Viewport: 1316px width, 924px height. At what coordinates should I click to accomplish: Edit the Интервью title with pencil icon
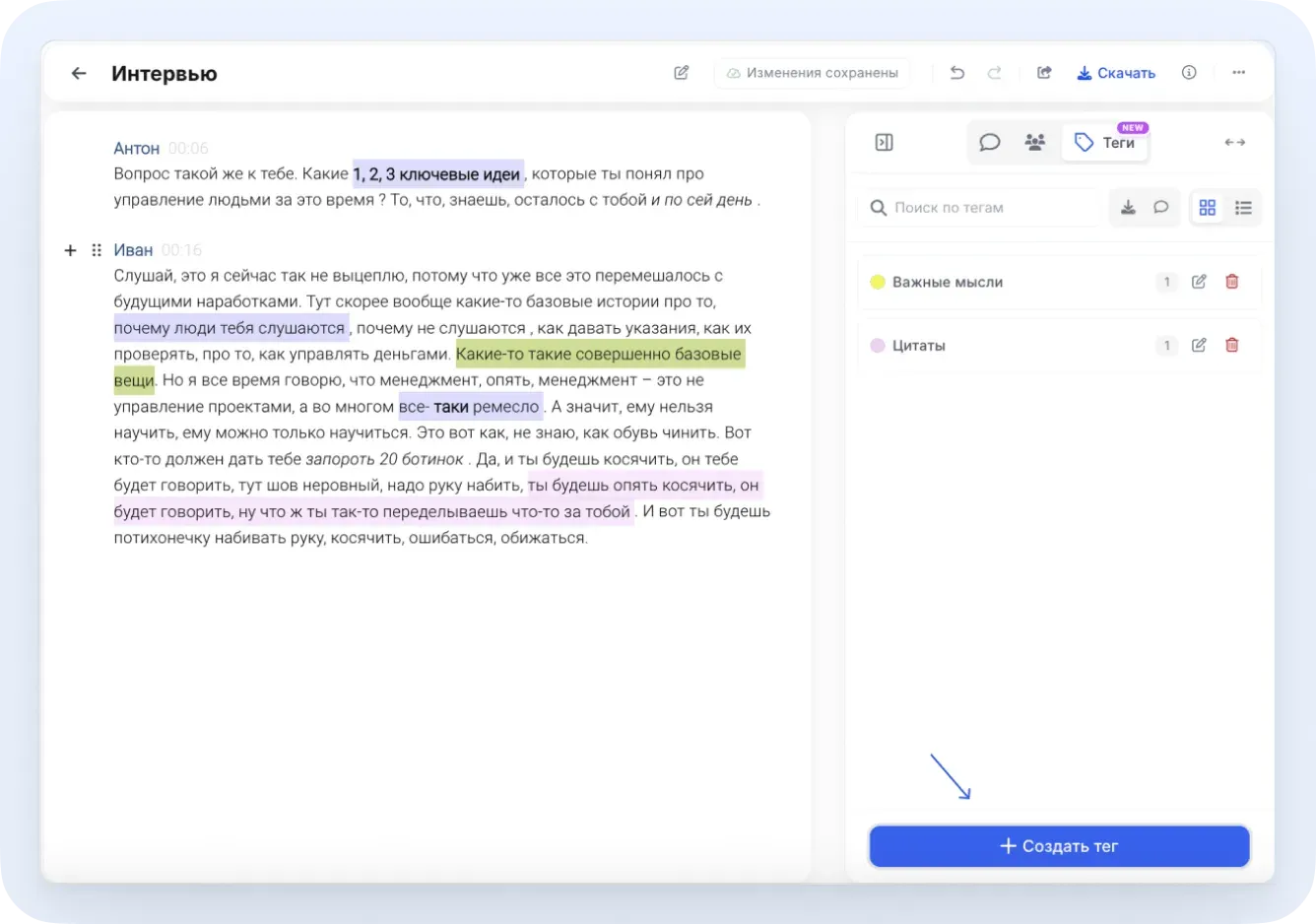point(682,73)
